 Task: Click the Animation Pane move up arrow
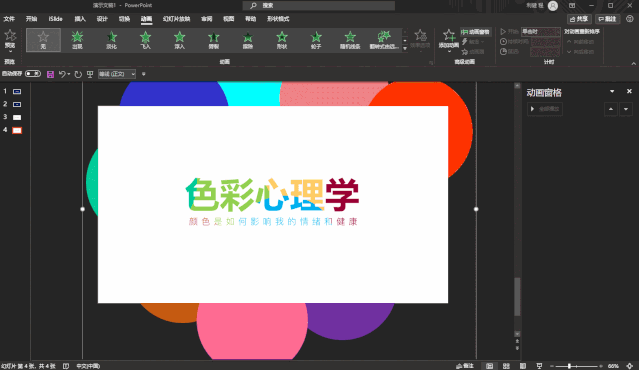point(610,109)
